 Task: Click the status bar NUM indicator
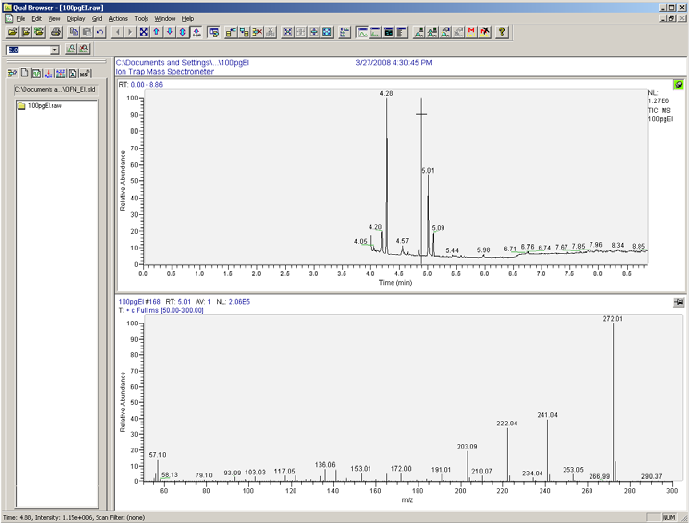pos(669,517)
